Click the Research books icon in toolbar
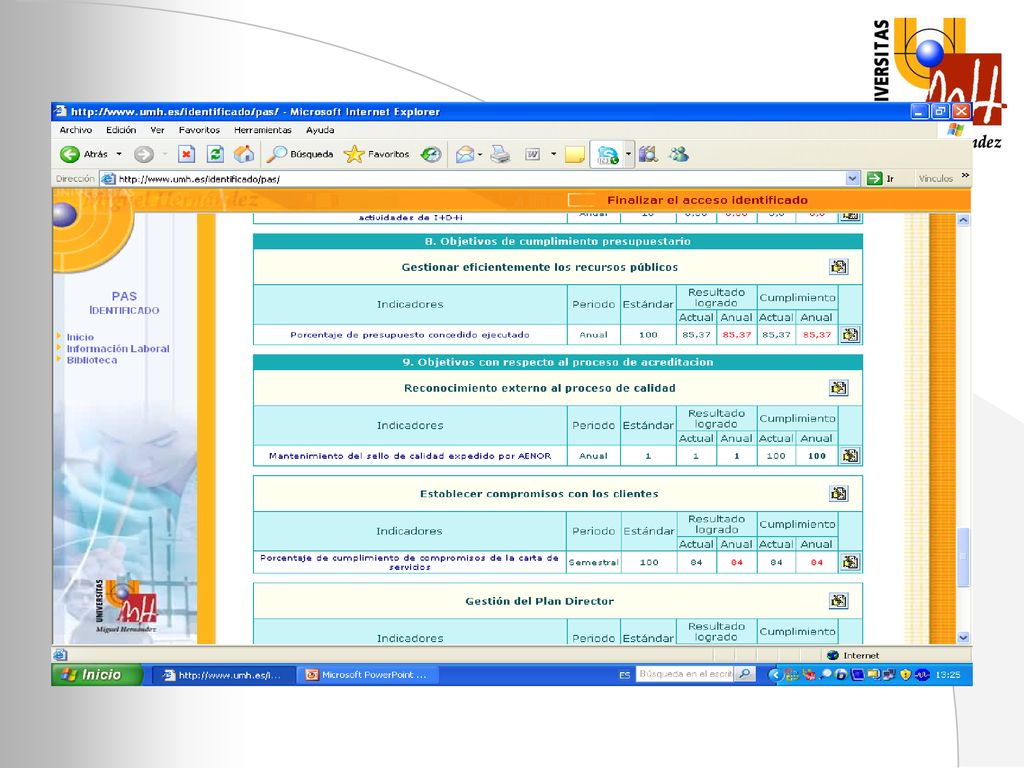Image resolution: width=1024 pixels, height=768 pixels. pyautogui.click(x=648, y=154)
